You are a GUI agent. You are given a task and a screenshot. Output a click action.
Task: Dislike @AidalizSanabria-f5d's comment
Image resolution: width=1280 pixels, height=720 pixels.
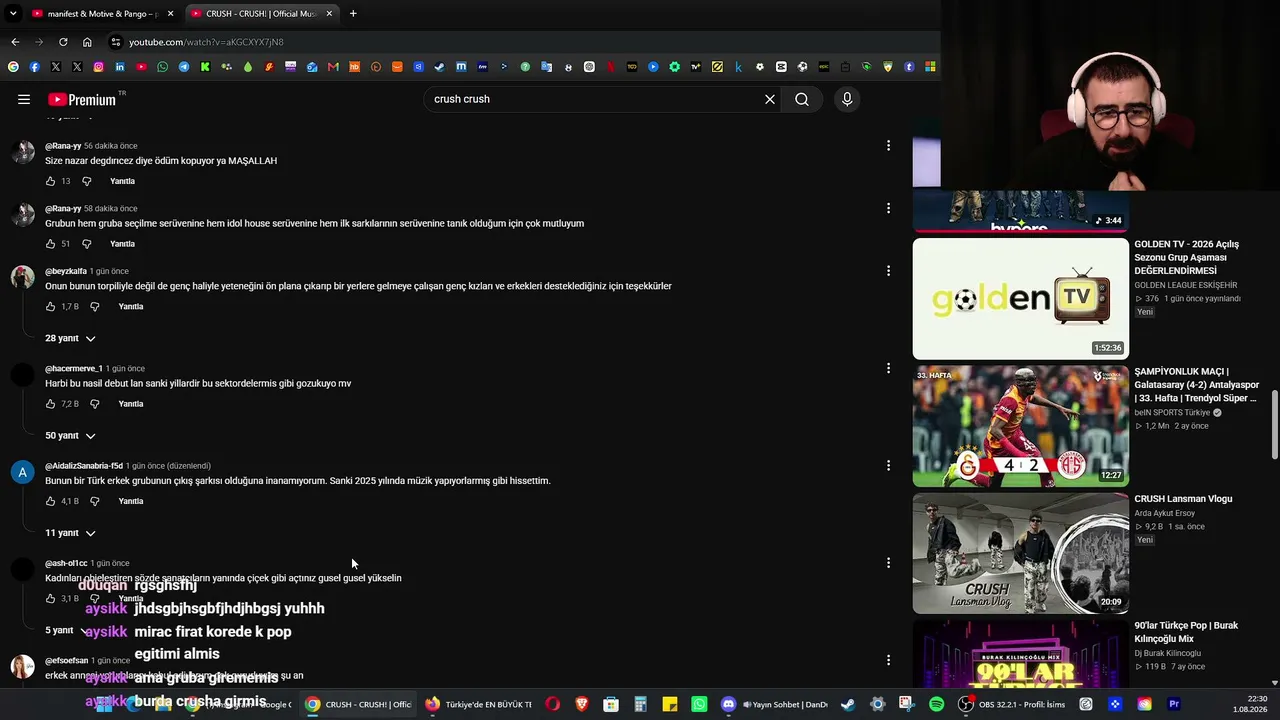(x=95, y=501)
